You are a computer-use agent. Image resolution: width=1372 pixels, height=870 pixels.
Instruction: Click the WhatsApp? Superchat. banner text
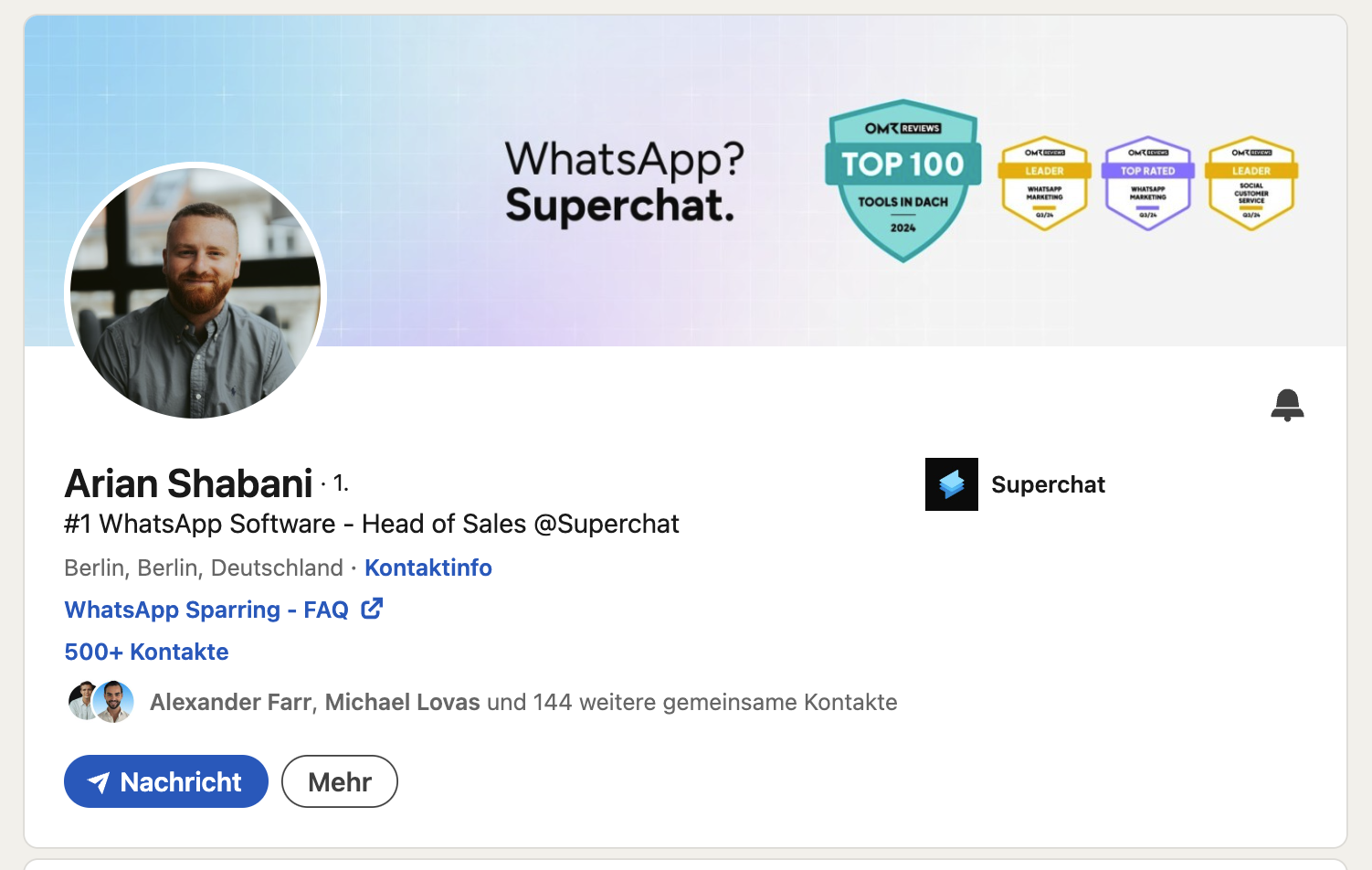624,182
